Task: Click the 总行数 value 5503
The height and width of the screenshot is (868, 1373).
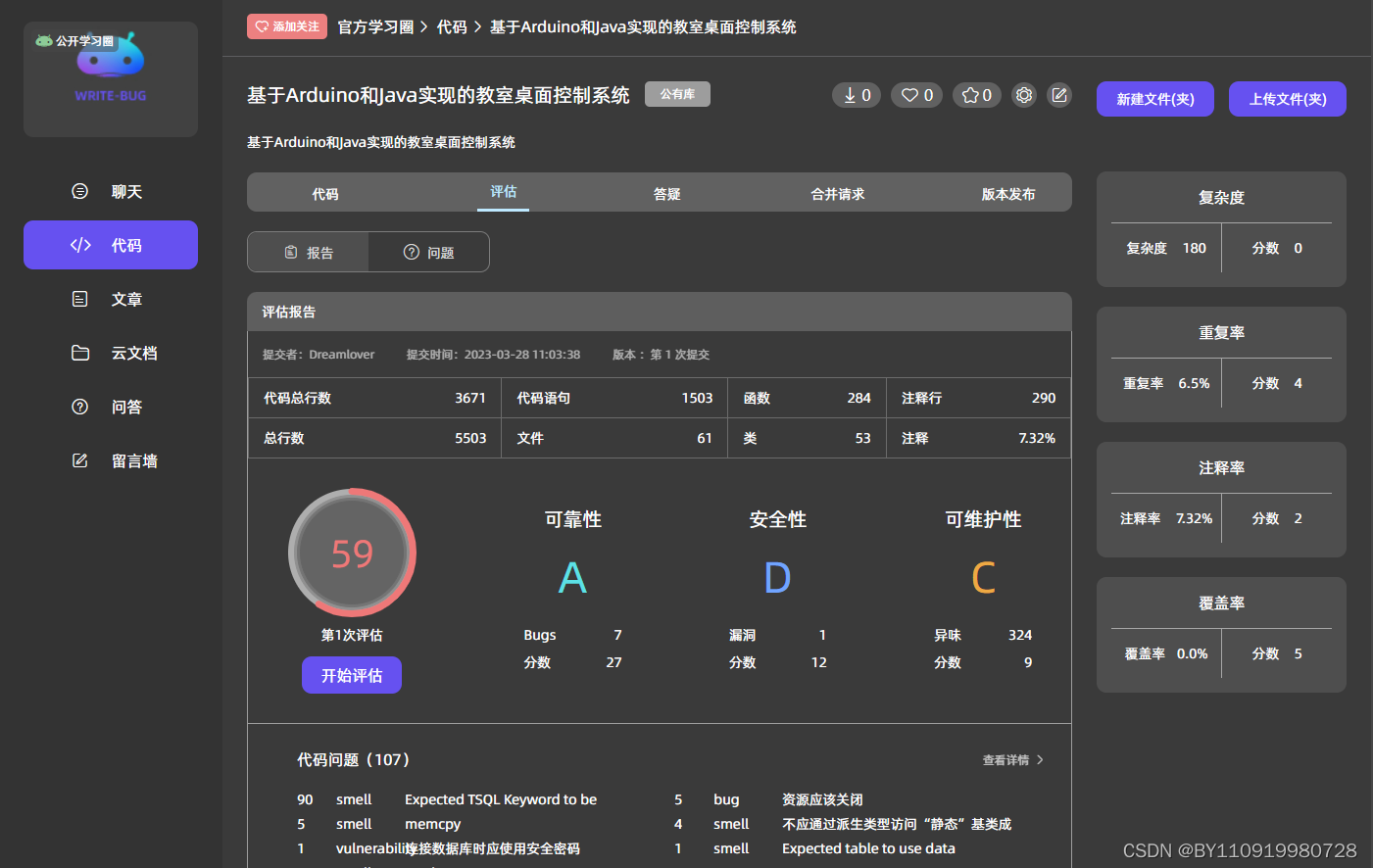Action: pos(470,438)
